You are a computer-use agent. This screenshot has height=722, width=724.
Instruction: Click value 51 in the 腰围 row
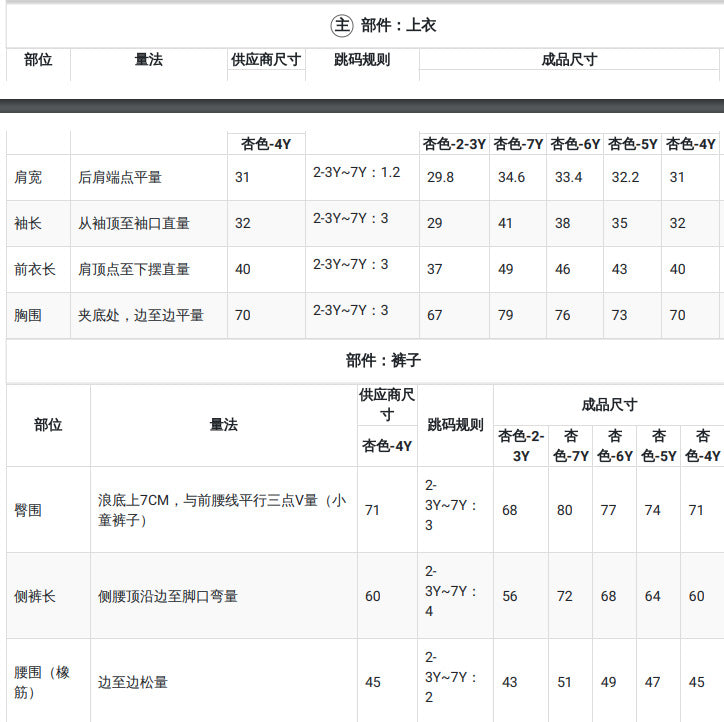(x=564, y=682)
